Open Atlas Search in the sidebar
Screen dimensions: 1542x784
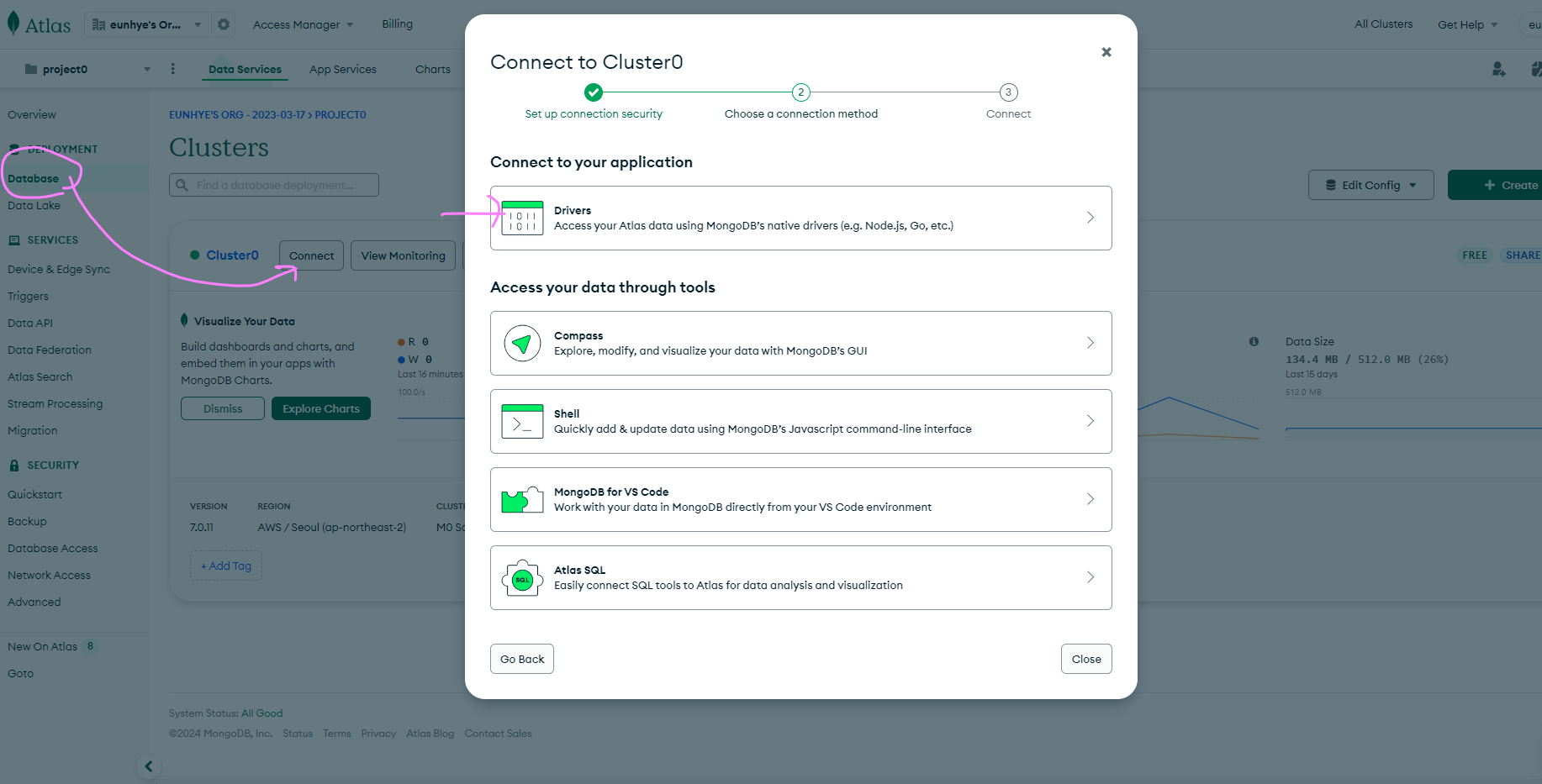pos(40,376)
